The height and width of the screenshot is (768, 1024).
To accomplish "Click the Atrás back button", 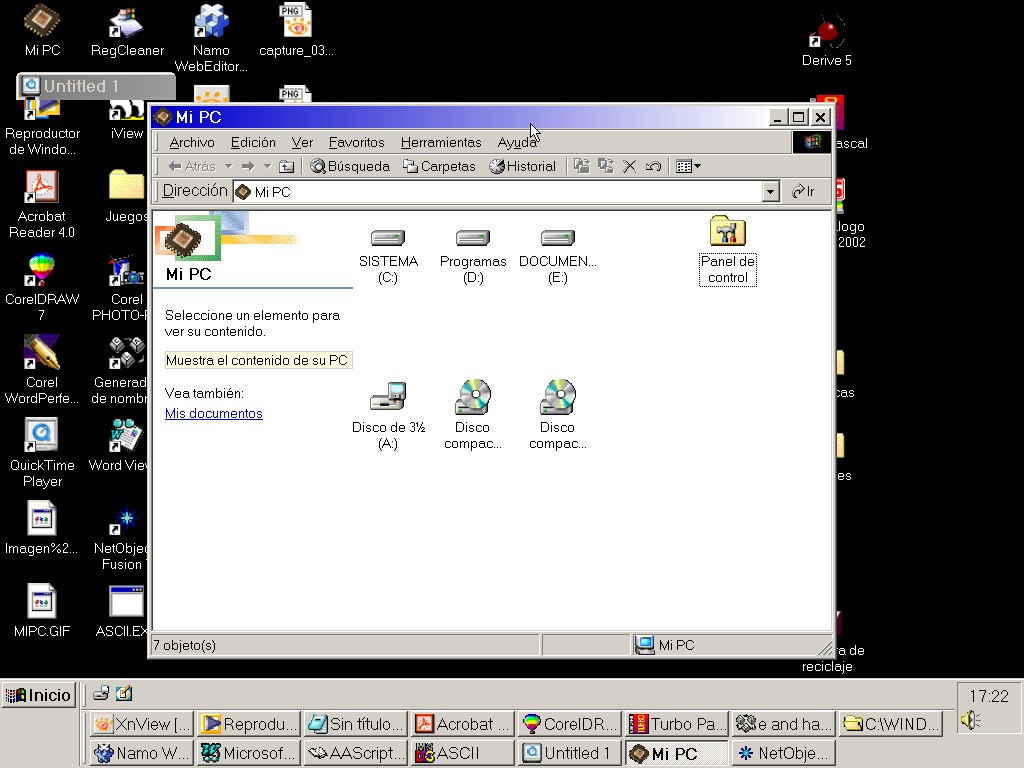I will 192,167.
